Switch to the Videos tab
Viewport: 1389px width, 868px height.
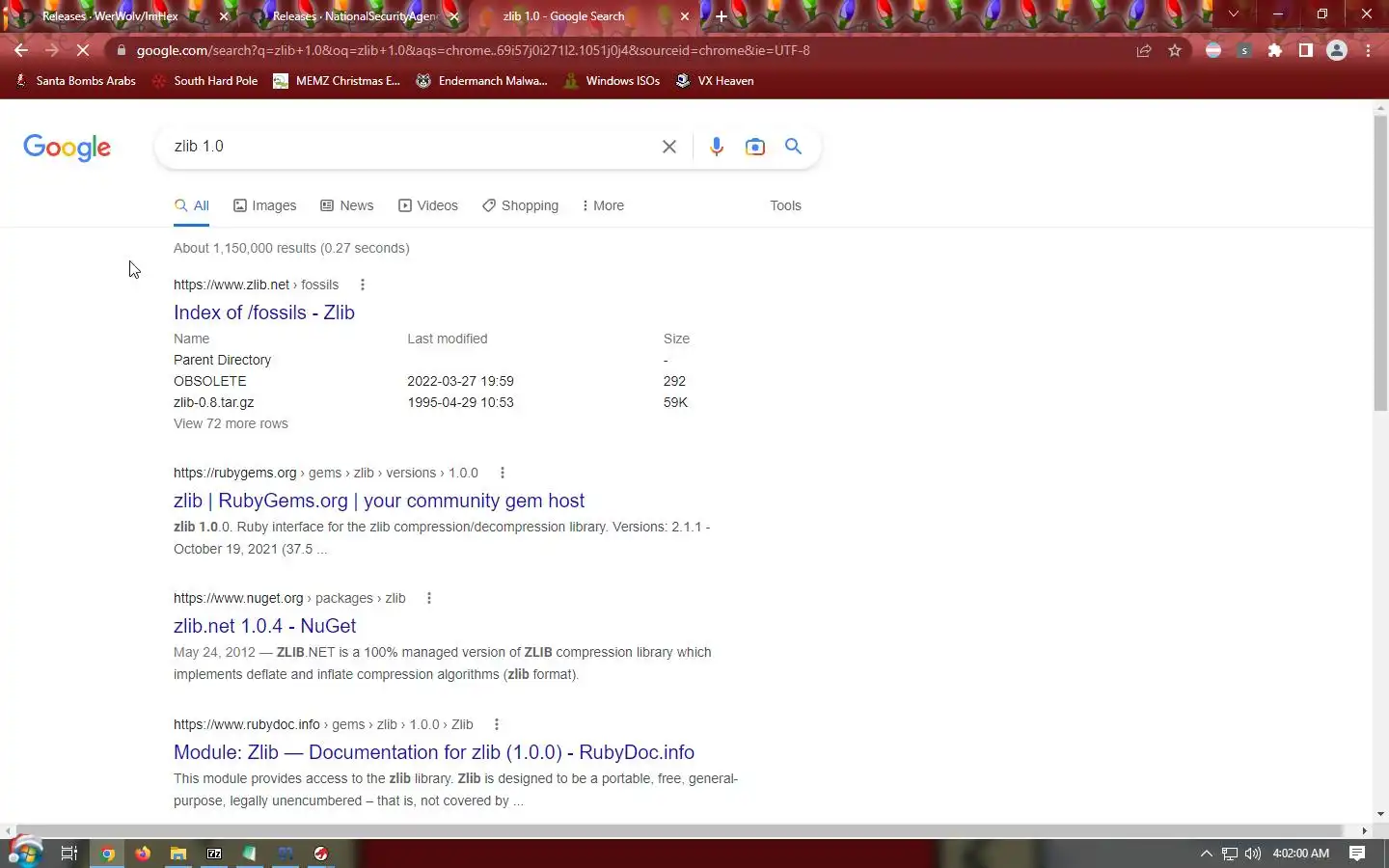[x=428, y=205]
